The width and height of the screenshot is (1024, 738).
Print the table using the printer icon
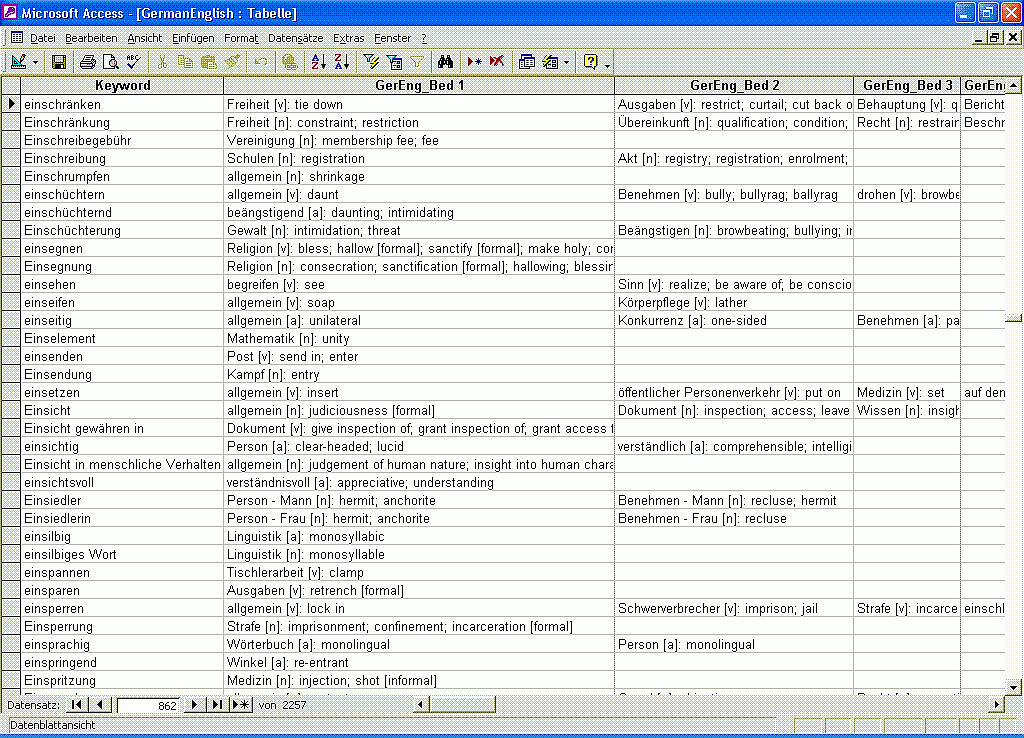tap(88, 62)
